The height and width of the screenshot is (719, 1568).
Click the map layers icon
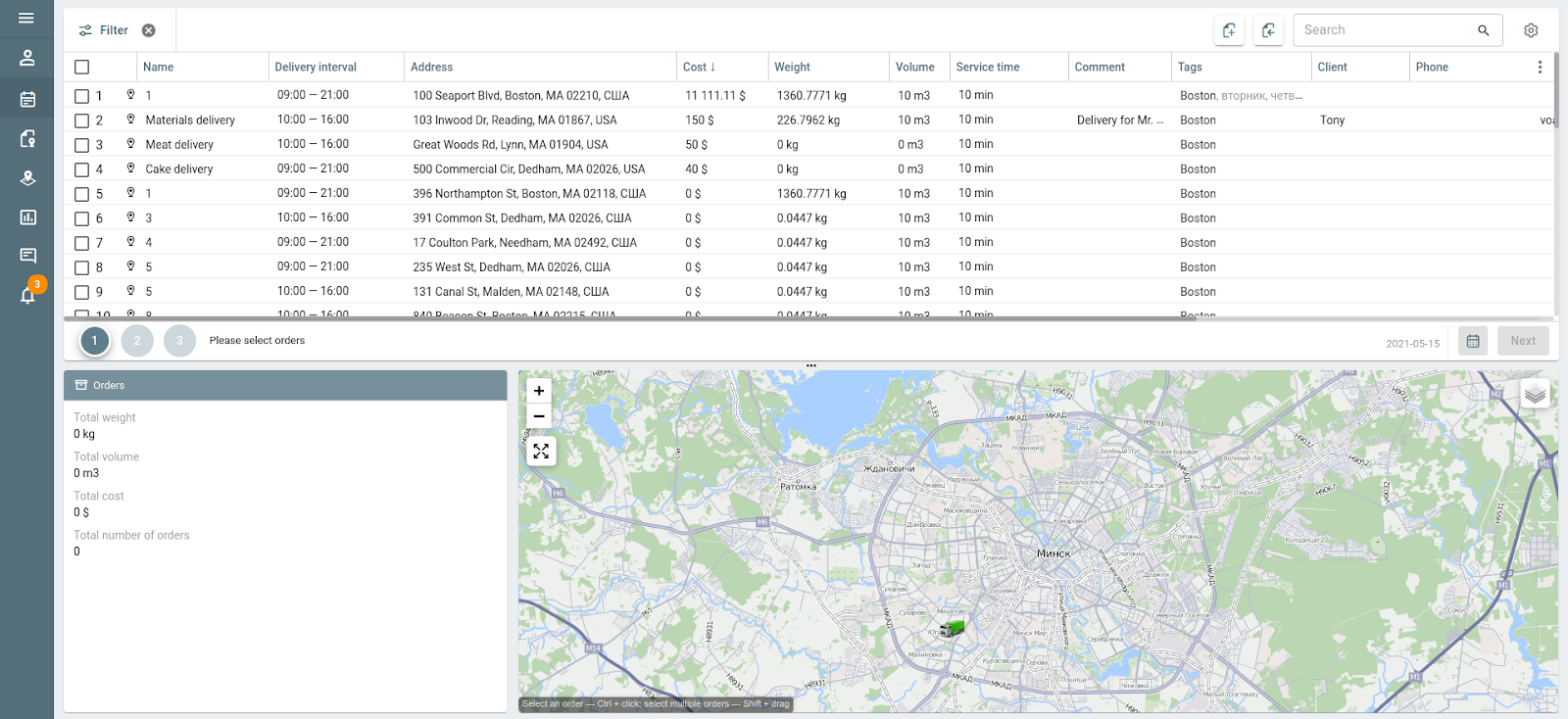click(1535, 394)
